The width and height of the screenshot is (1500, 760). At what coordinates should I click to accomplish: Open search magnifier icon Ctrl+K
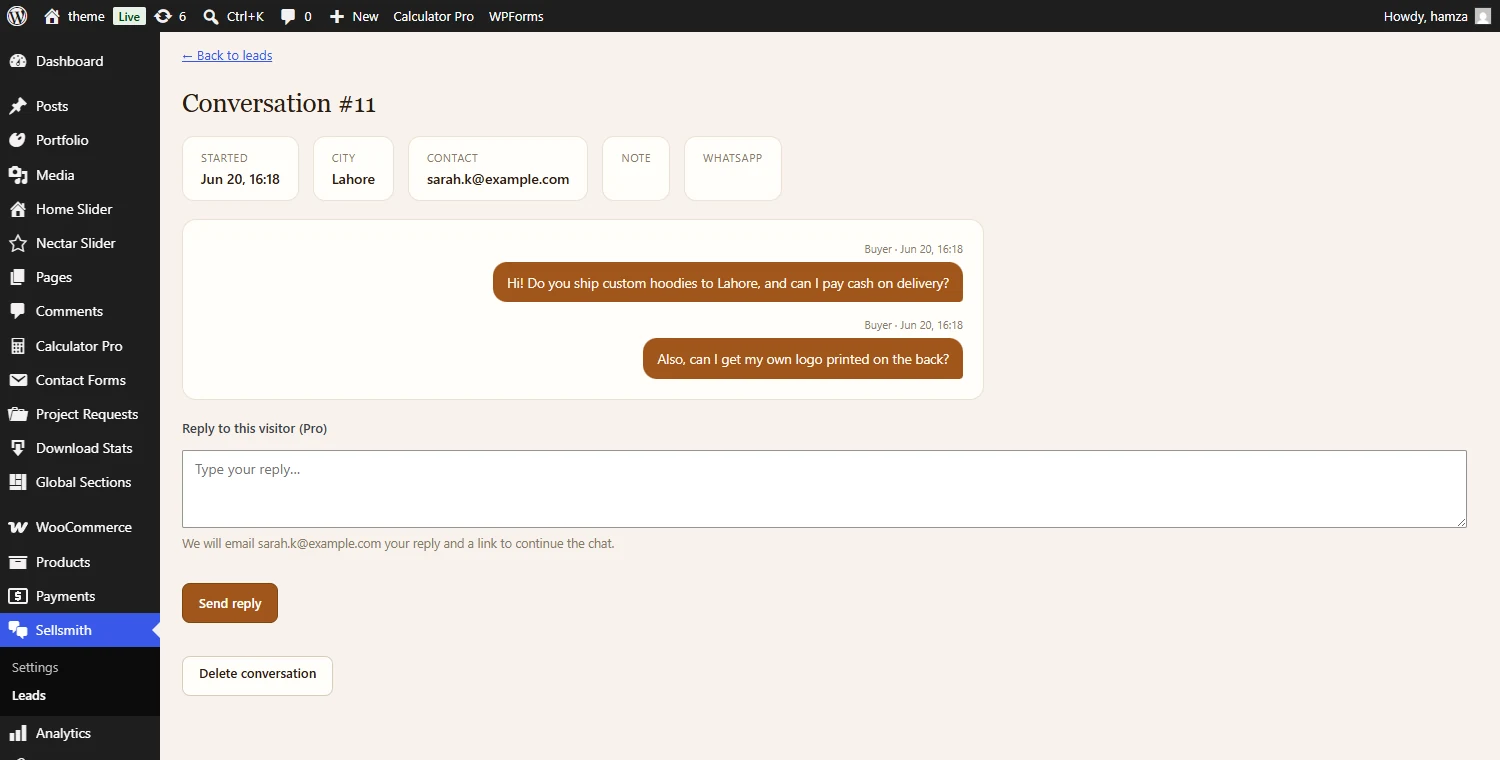tap(211, 16)
